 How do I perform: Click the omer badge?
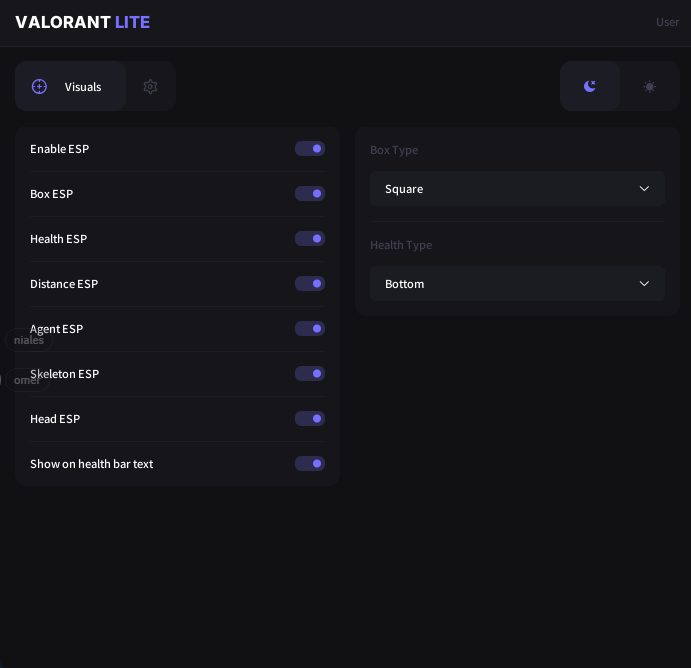pos(26,380)
